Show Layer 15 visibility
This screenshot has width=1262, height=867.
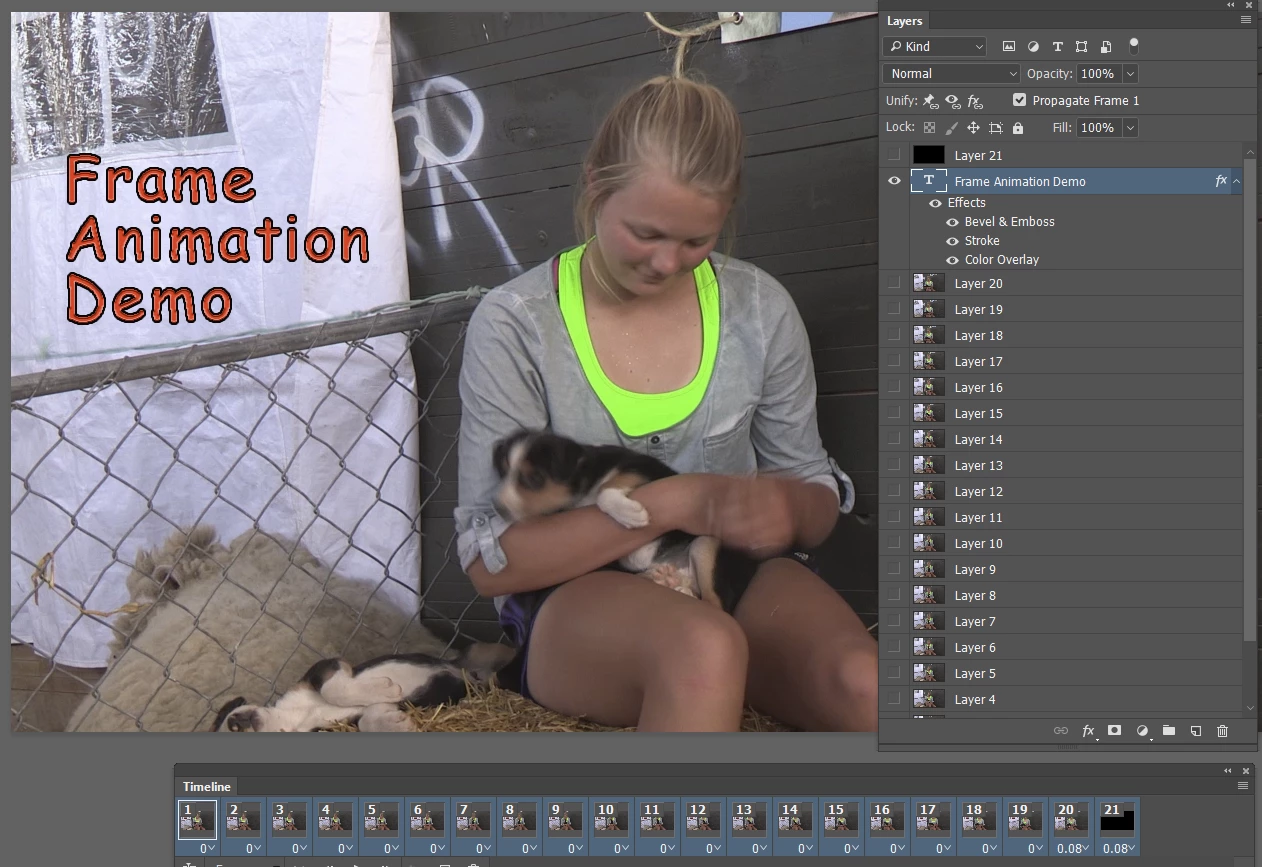(895, 413)
